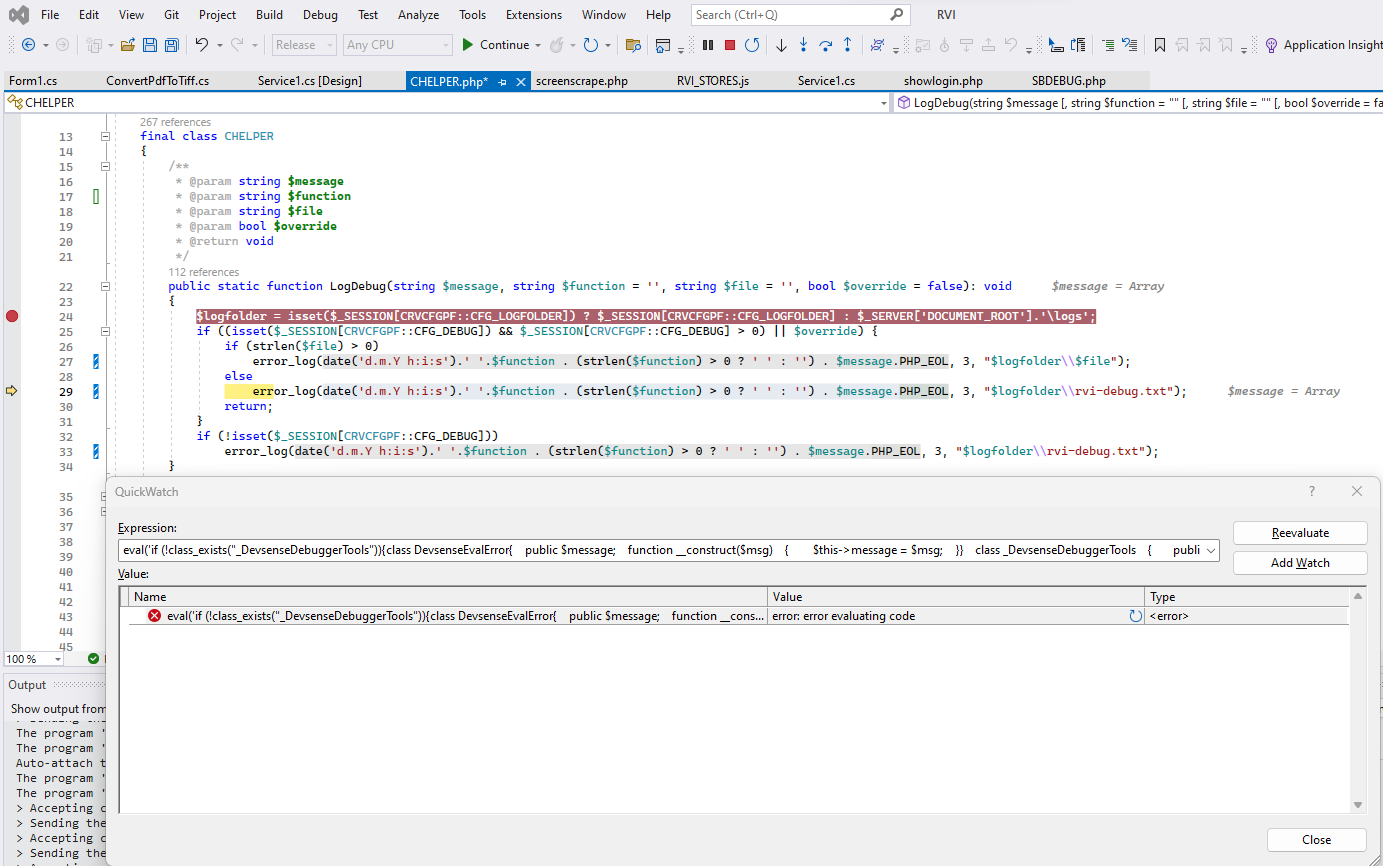Click the Undo icon in toolbar
Image resolution: width=1383 pixels, height=866 pixels.
[x=201, y=45]
